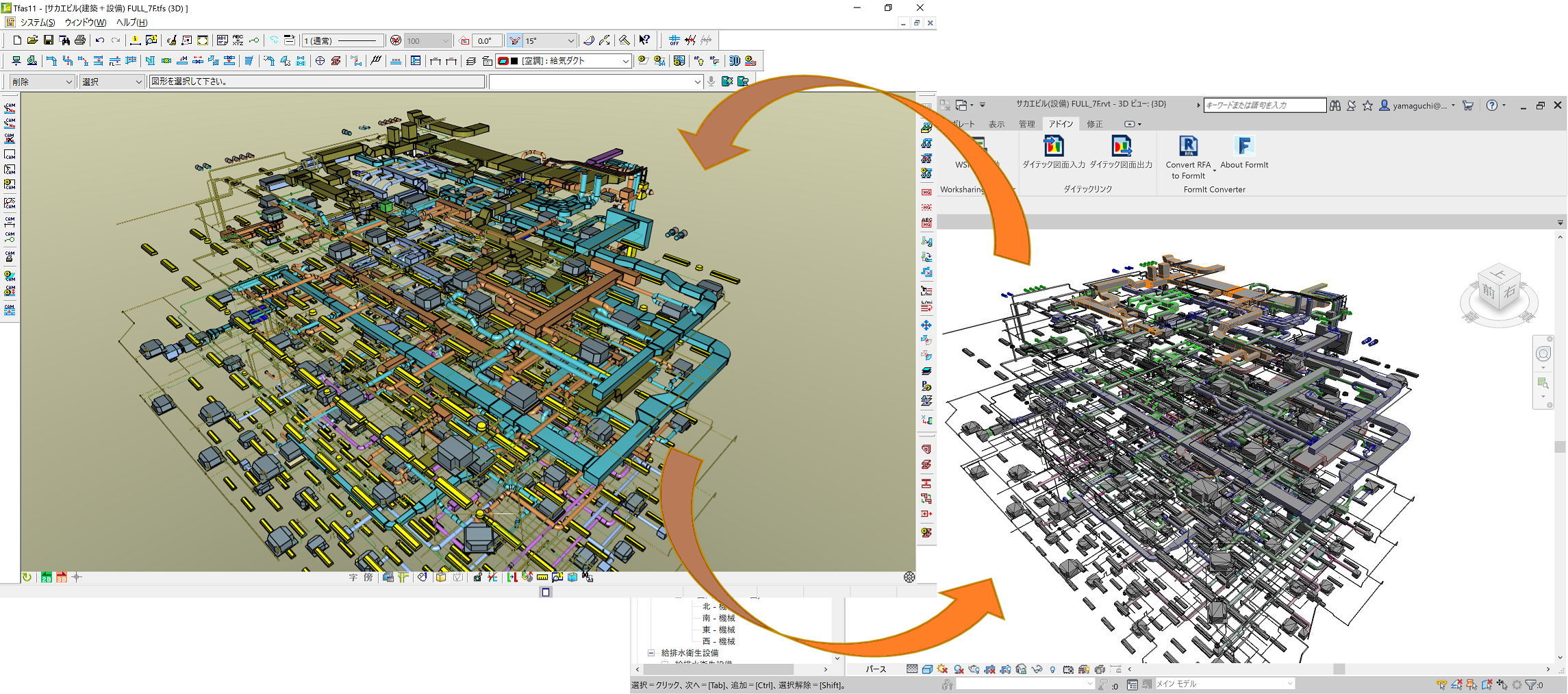Click the Print icon in Tfas toolbar
Screen dimensions: 1568x694
pyautogui.click(x=80, y=40)
